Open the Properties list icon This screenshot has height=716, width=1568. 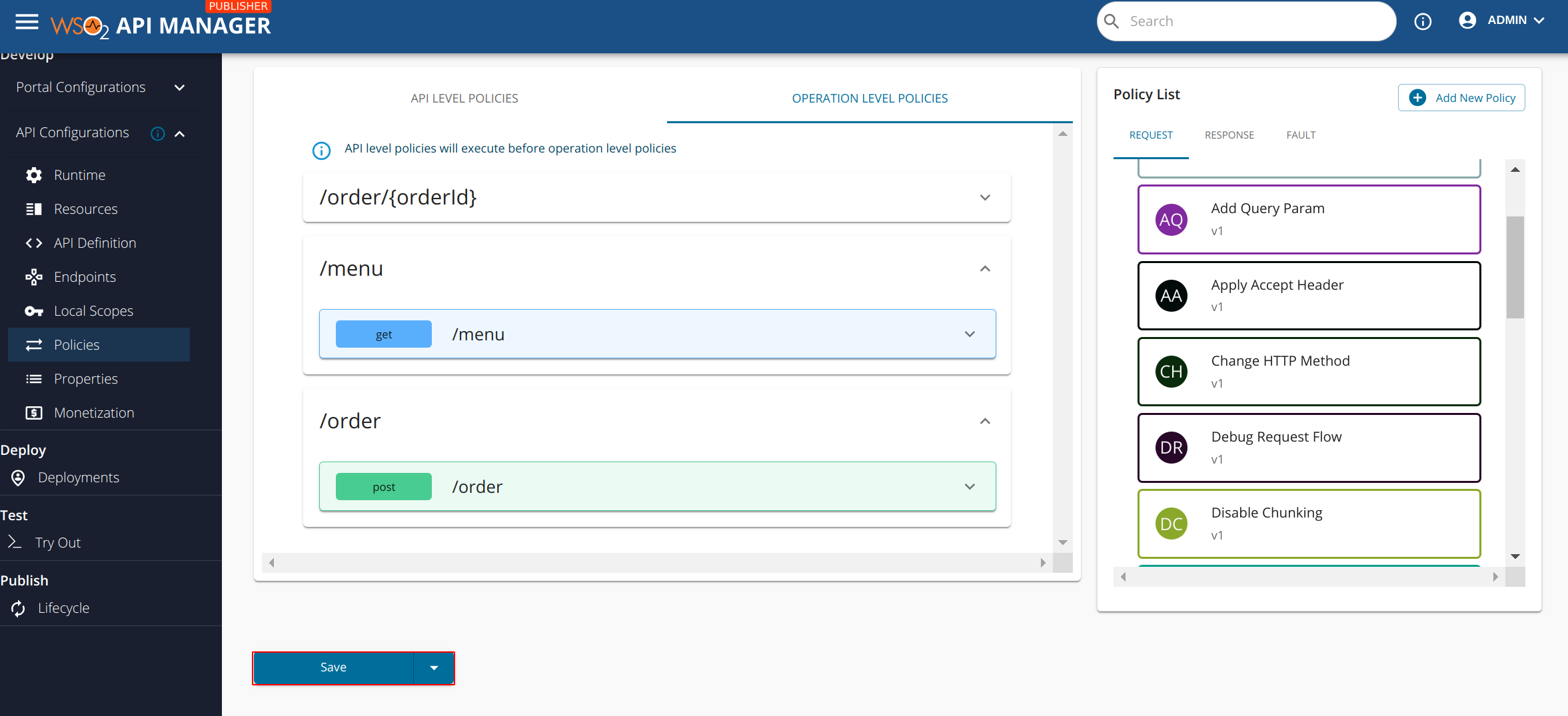pyautogui.click(x=33, y=378)
